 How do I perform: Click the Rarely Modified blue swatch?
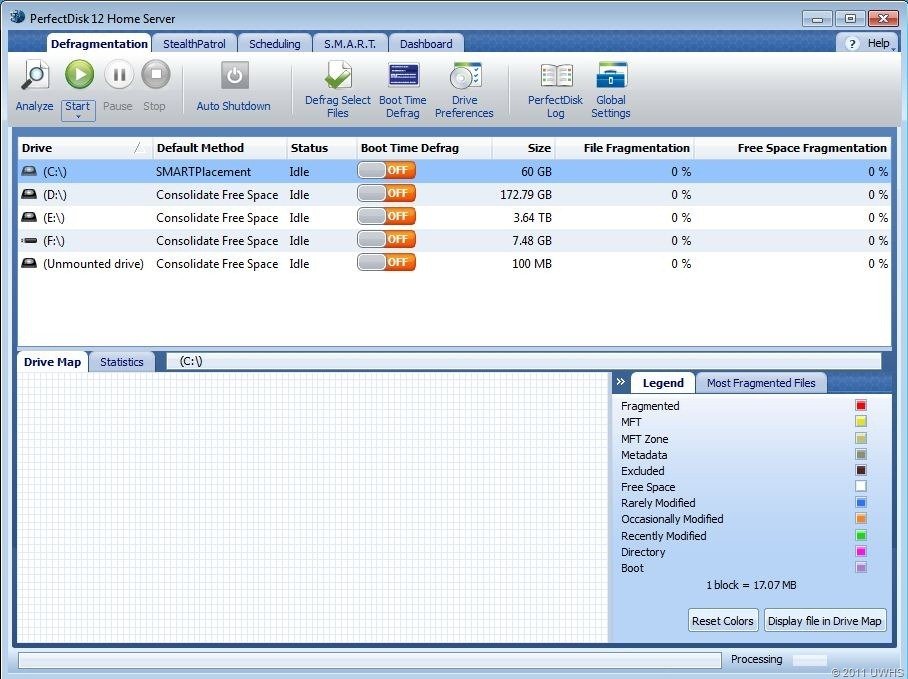point(861,502)
